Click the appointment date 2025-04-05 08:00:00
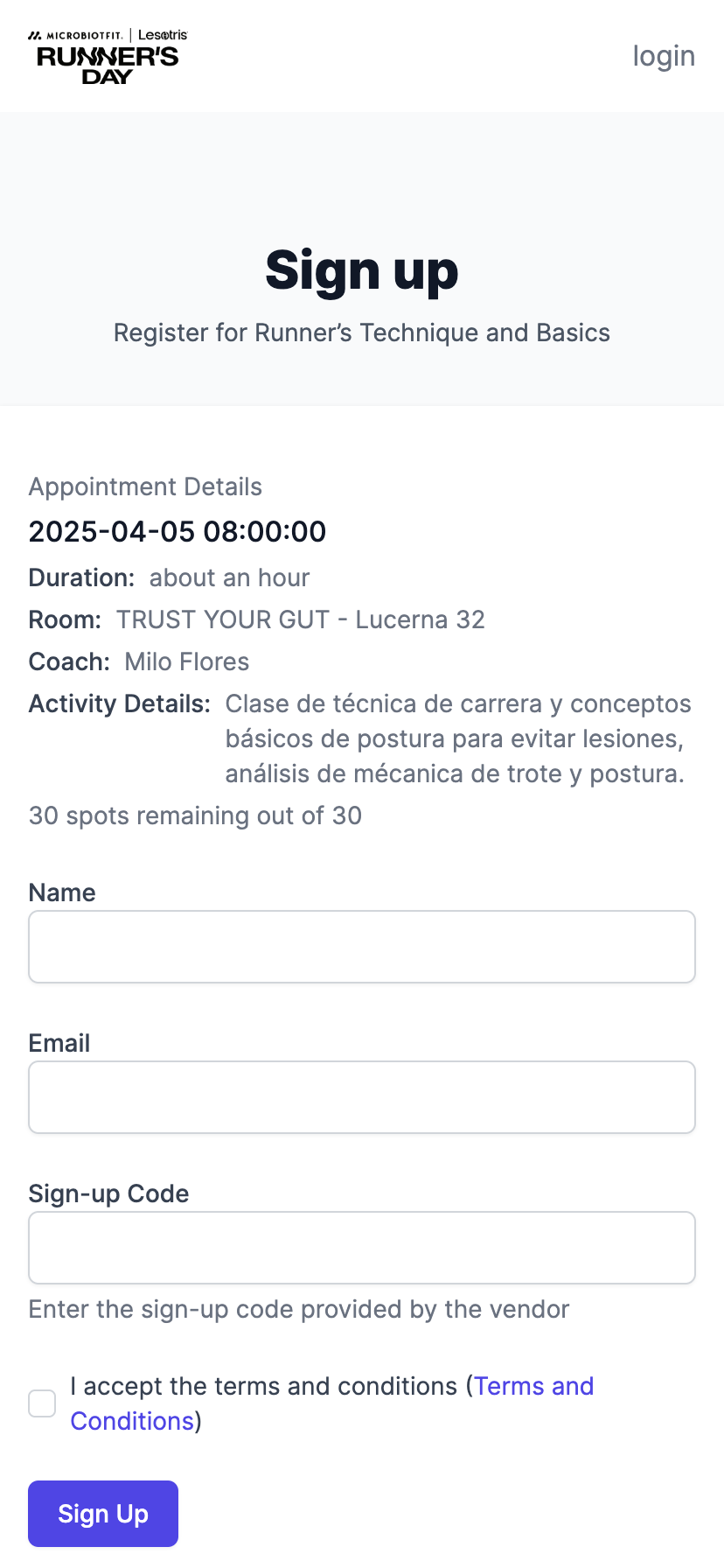The height and width of the screenshot is (1568, 724). 178,531
